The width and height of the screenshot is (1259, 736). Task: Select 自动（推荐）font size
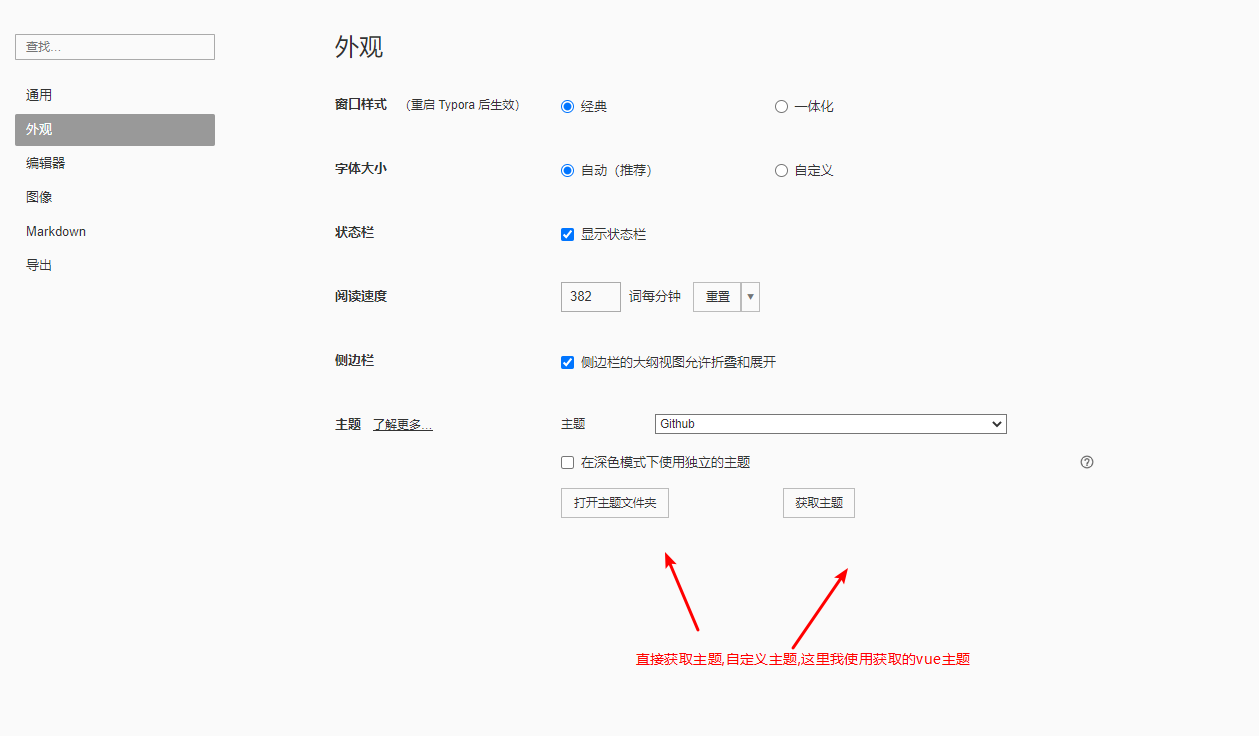pyautogui.click(x=568, y=170)
